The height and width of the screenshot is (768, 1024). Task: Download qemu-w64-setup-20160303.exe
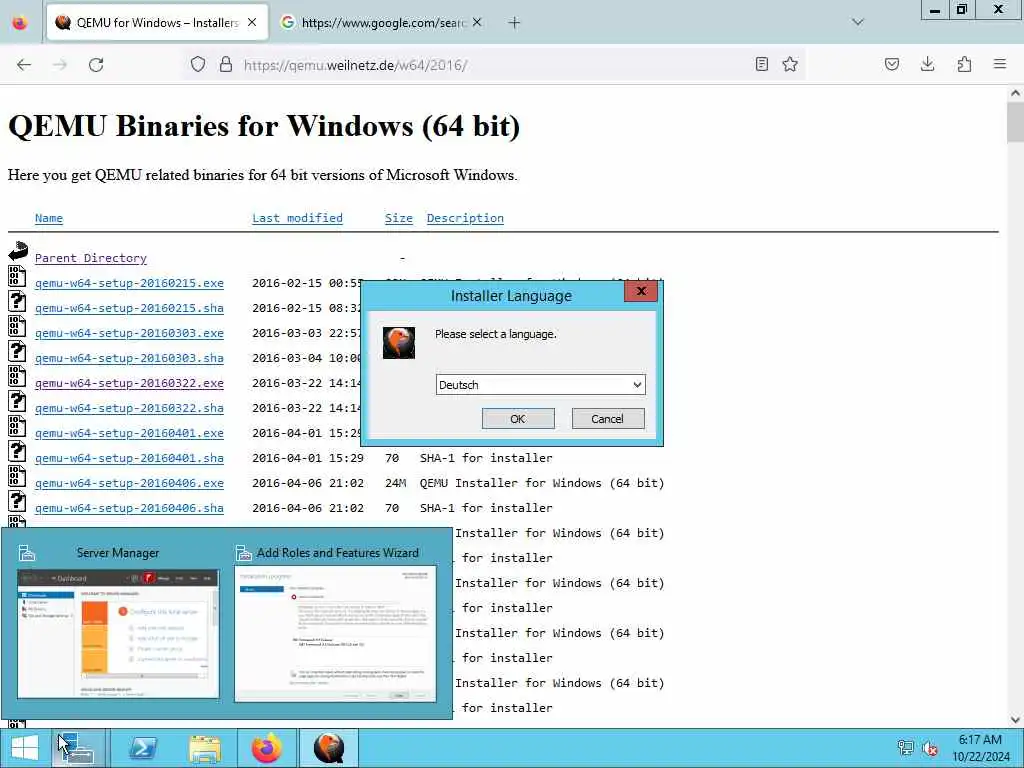(x=129, y=333)
